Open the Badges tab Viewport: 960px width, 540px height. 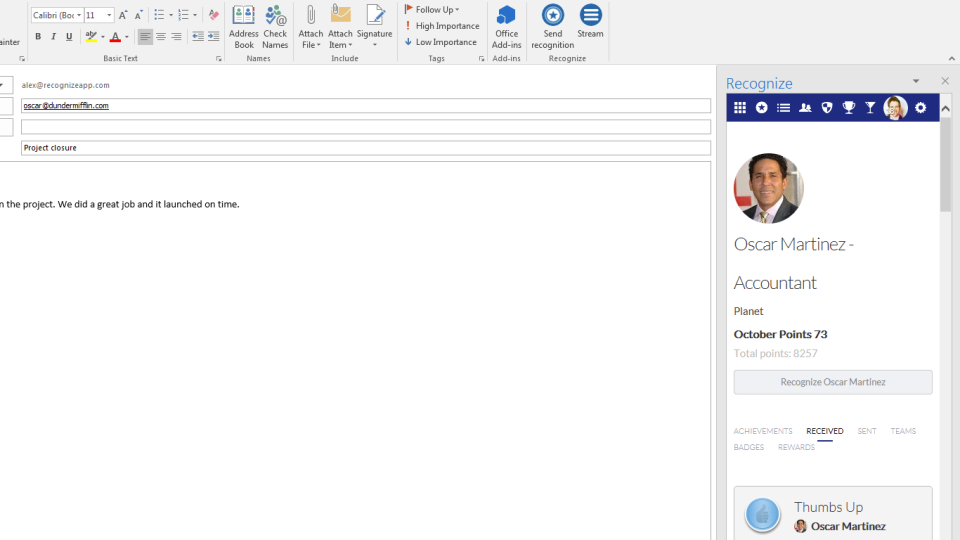click(x=749, y=447)
